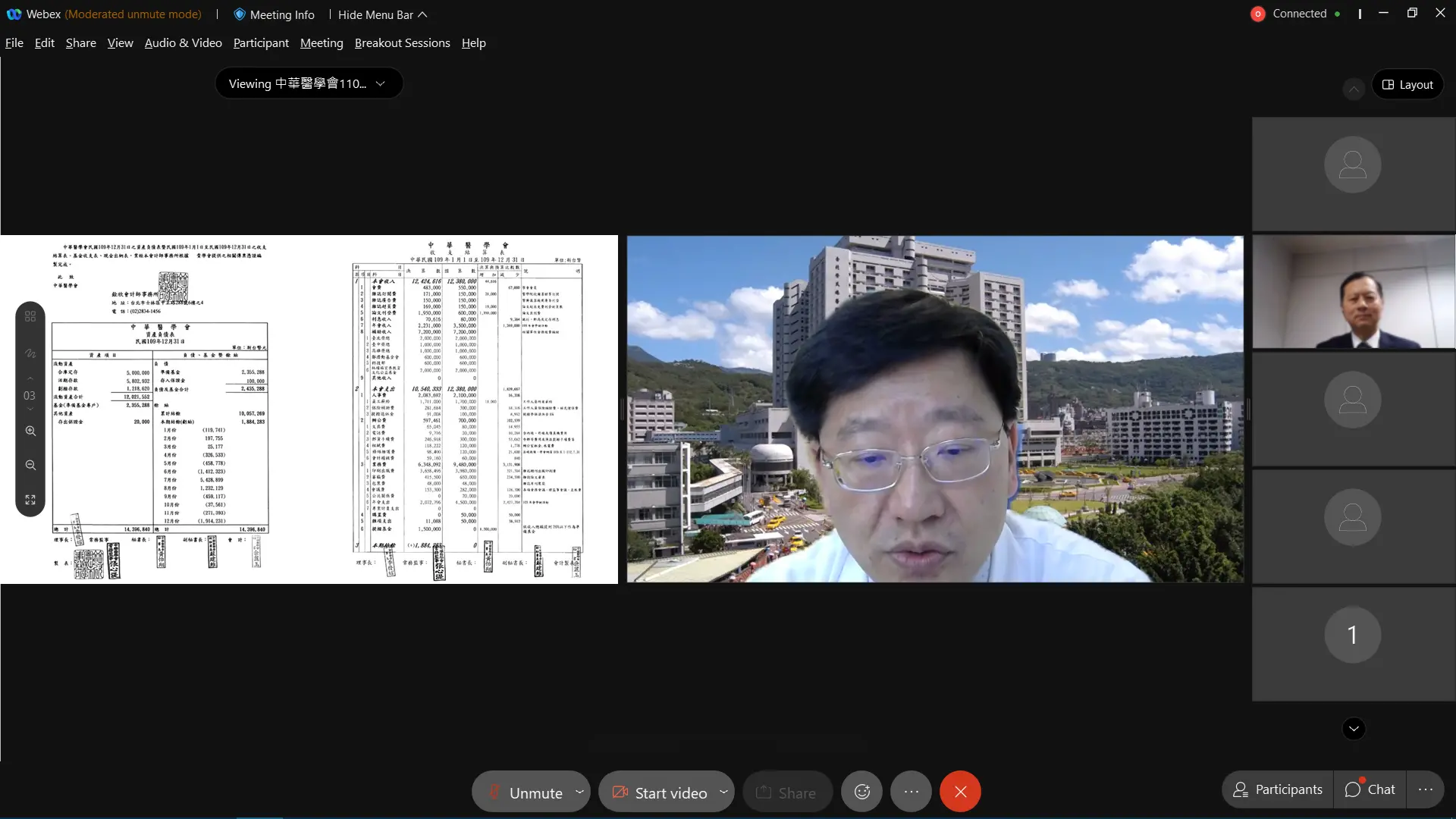Image resolution: width=1456 pixels, height=819 pixels.
Task: Click the red leave meeting button
Action: [960, 792]
